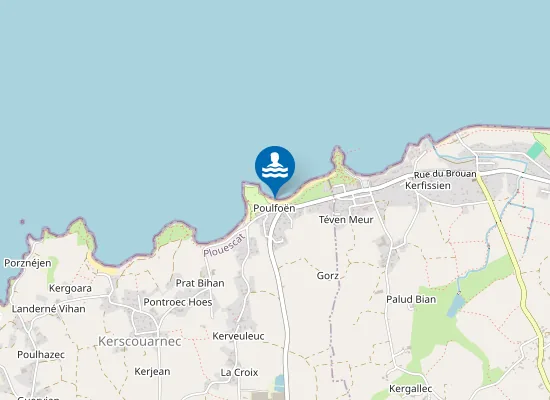Select the Poulhazec label
Screen dimensions: 550x400
point(41,355)
